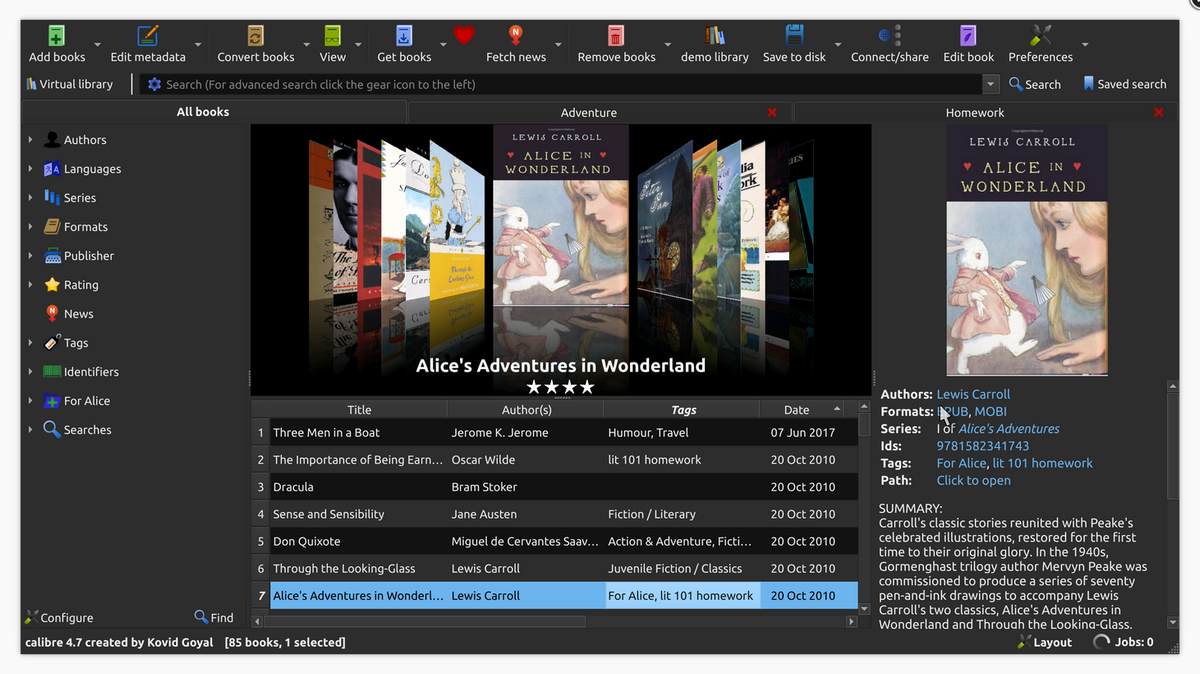The height and width of the screenshot is (674, 1200).
Task: Open the Fetch news dropdown arrow
Action: 558,44
